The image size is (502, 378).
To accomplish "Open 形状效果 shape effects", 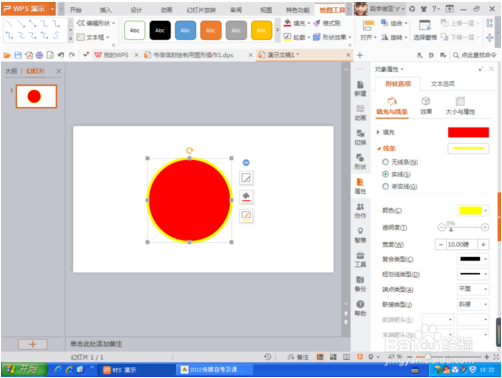I will coord(332,37).
